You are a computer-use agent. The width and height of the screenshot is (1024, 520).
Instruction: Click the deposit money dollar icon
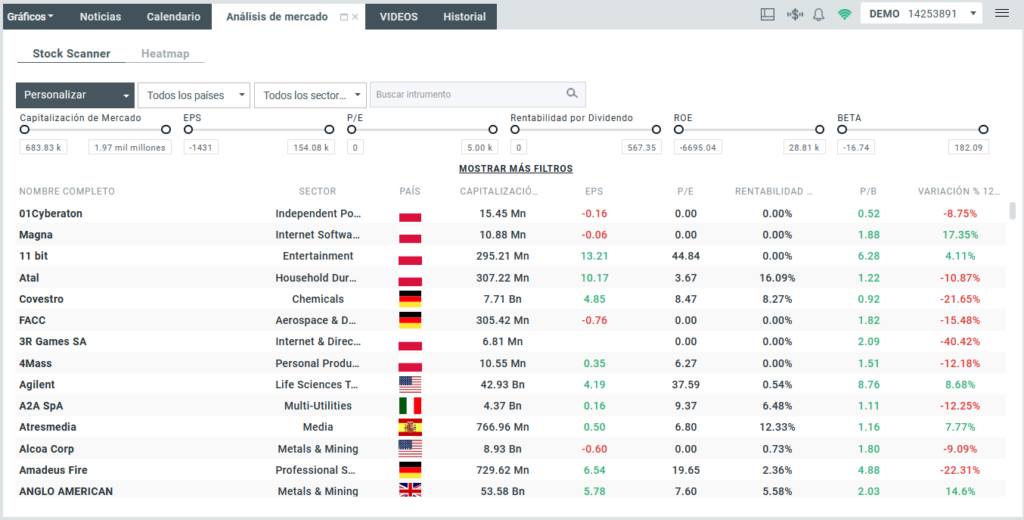[x=794, y=14]
